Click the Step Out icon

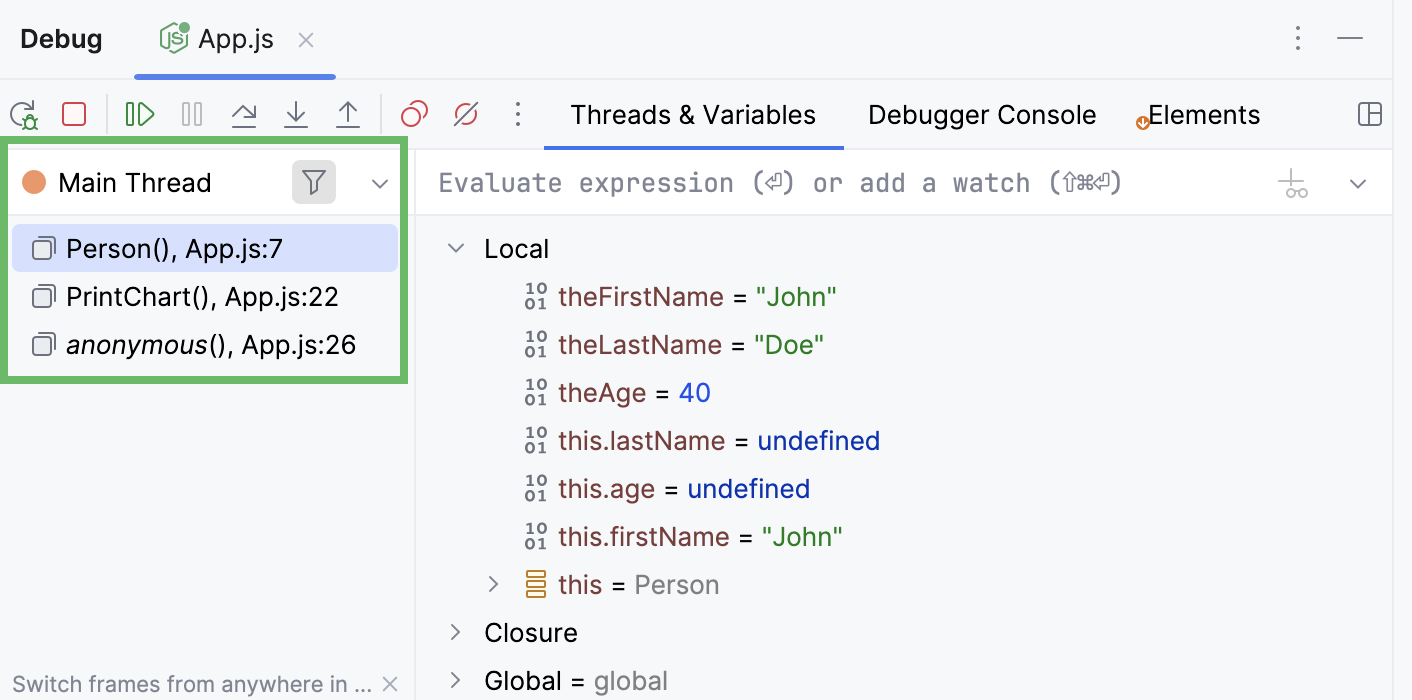tap(347, 115)
